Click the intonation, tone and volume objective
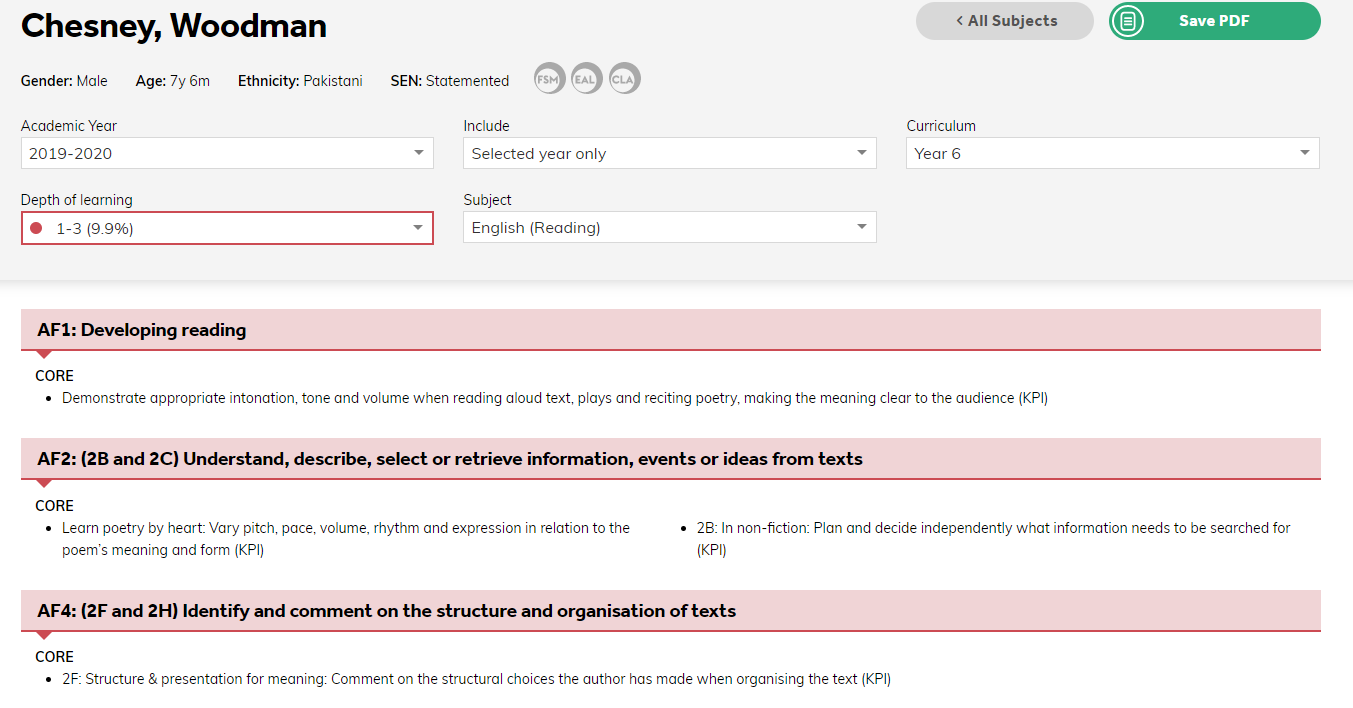The height and width of the screenshot is (708, 1353). click(555, 398)
